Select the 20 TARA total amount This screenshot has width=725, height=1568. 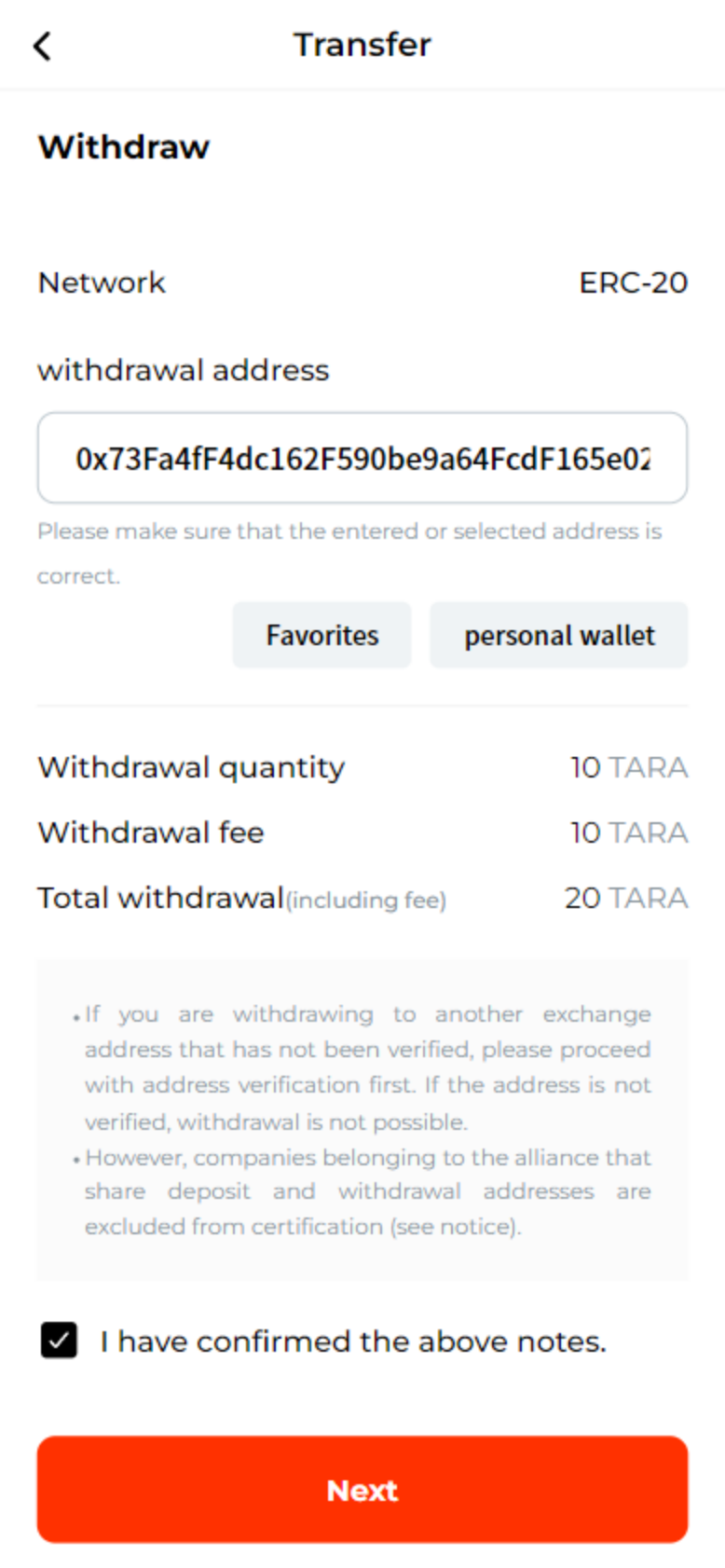click(626, 899)
